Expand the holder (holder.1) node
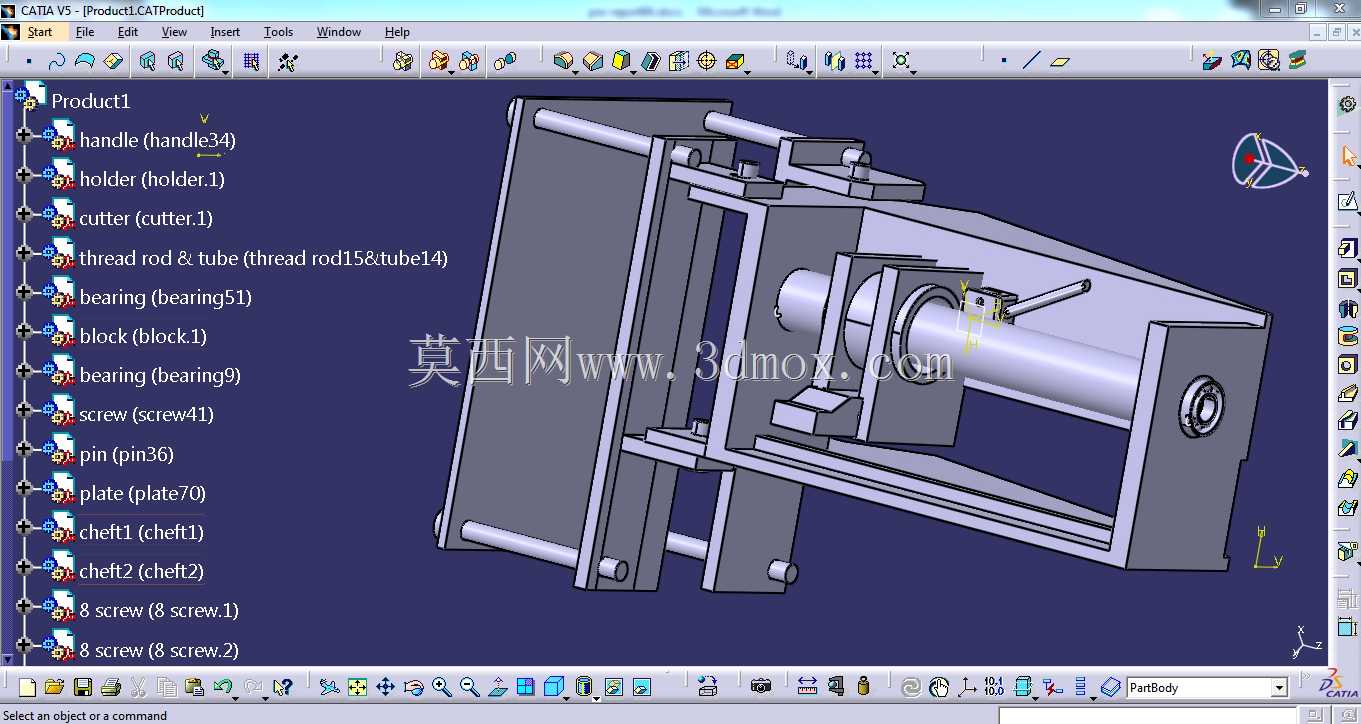Screen dimensions: 1361x724 [x=24, y=173]
